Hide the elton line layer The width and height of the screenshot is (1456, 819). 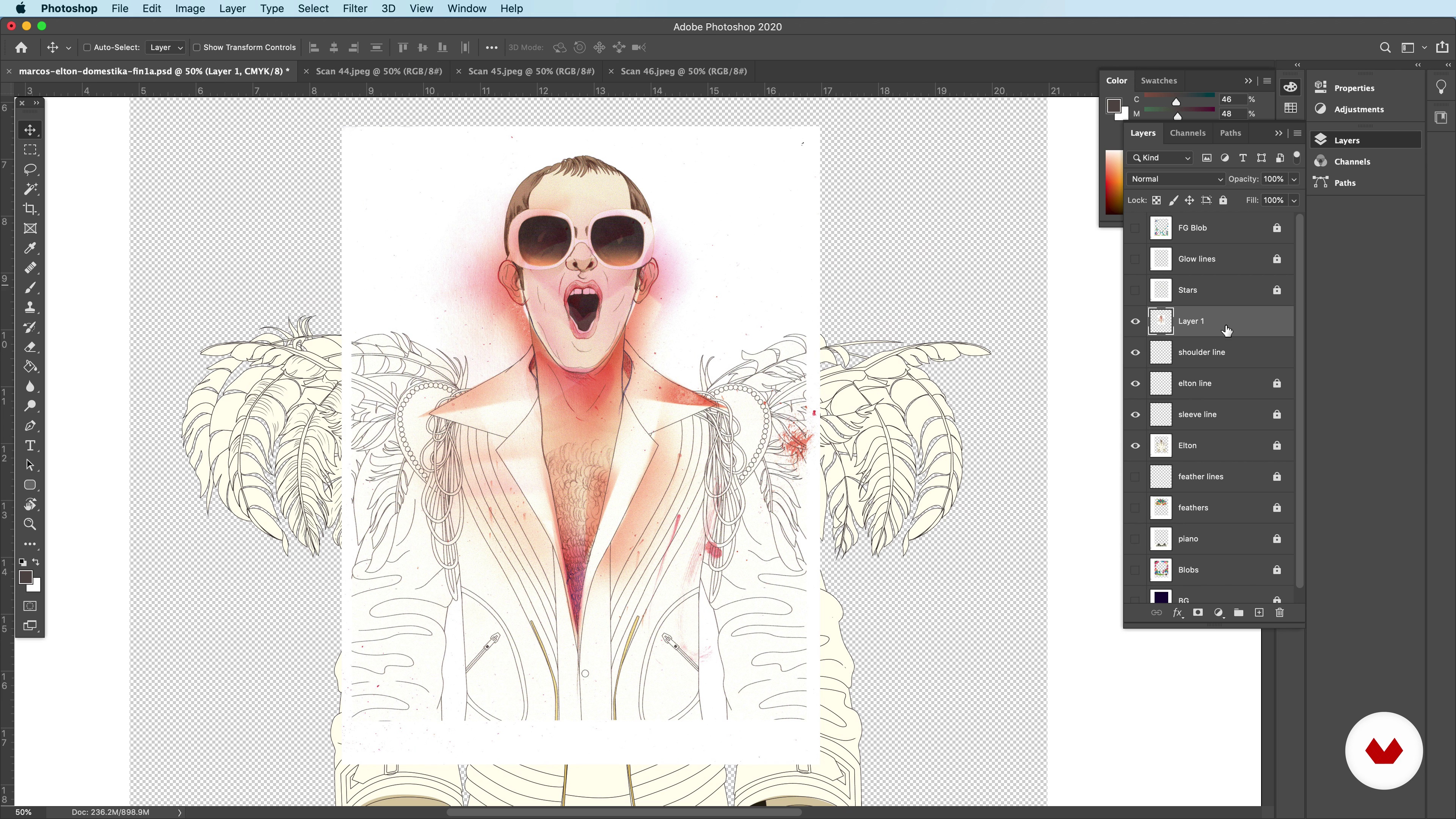click(x=1135, y=383)
